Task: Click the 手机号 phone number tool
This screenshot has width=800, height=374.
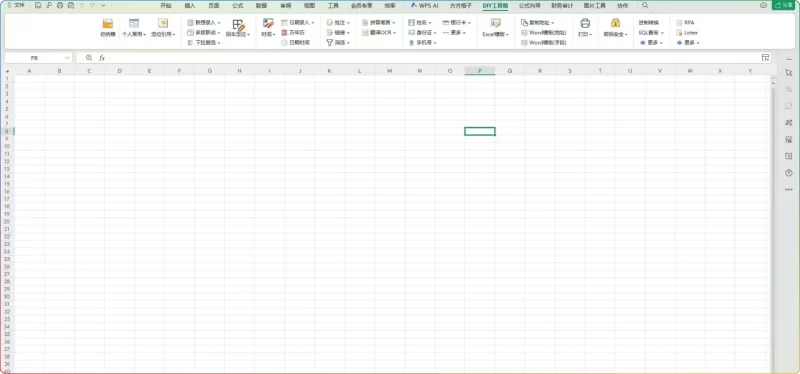Action: point(422,42)
